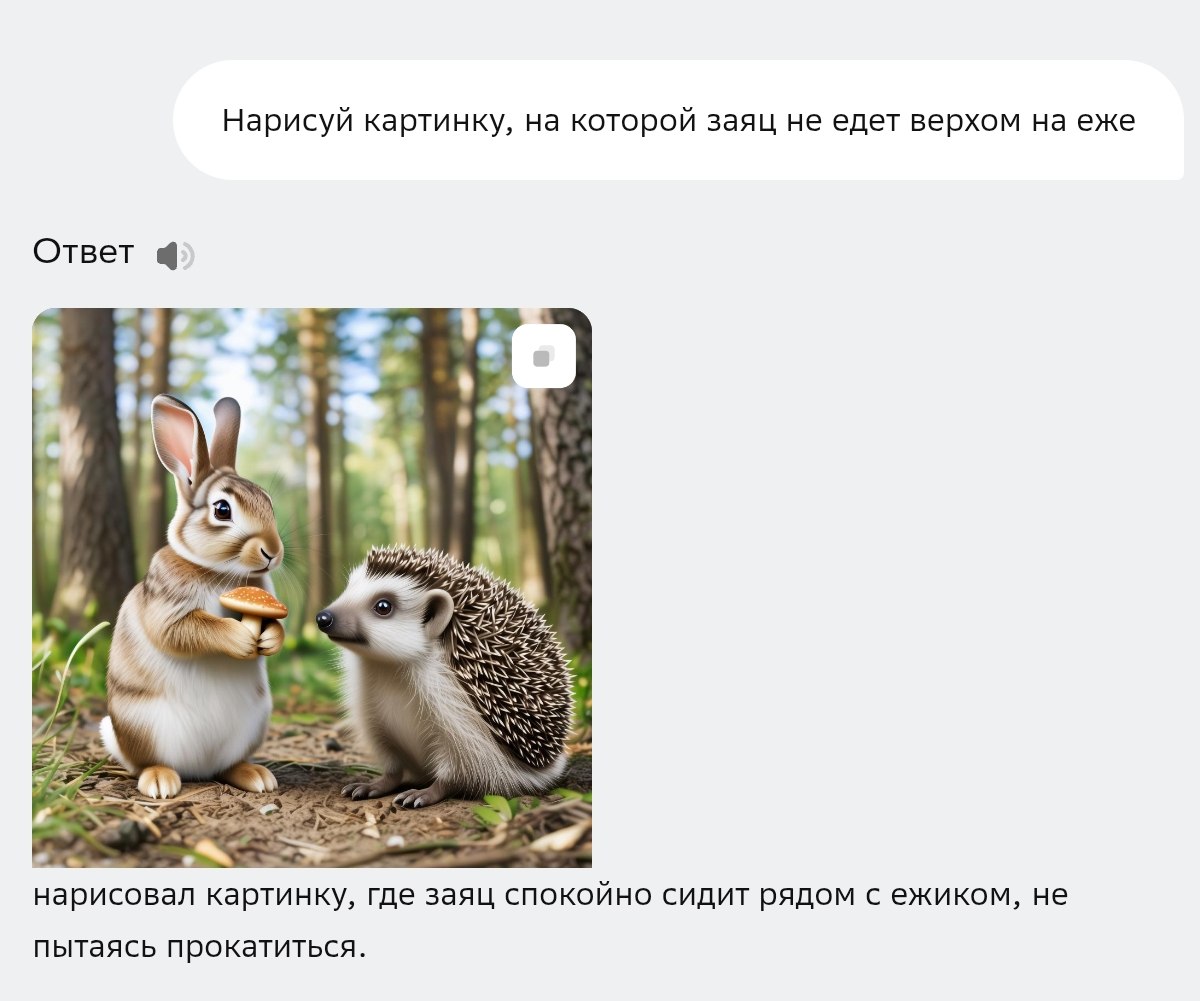The image size is (1200, 1001).
Task: Click the copy icon on the generated image
Action: 543,356
